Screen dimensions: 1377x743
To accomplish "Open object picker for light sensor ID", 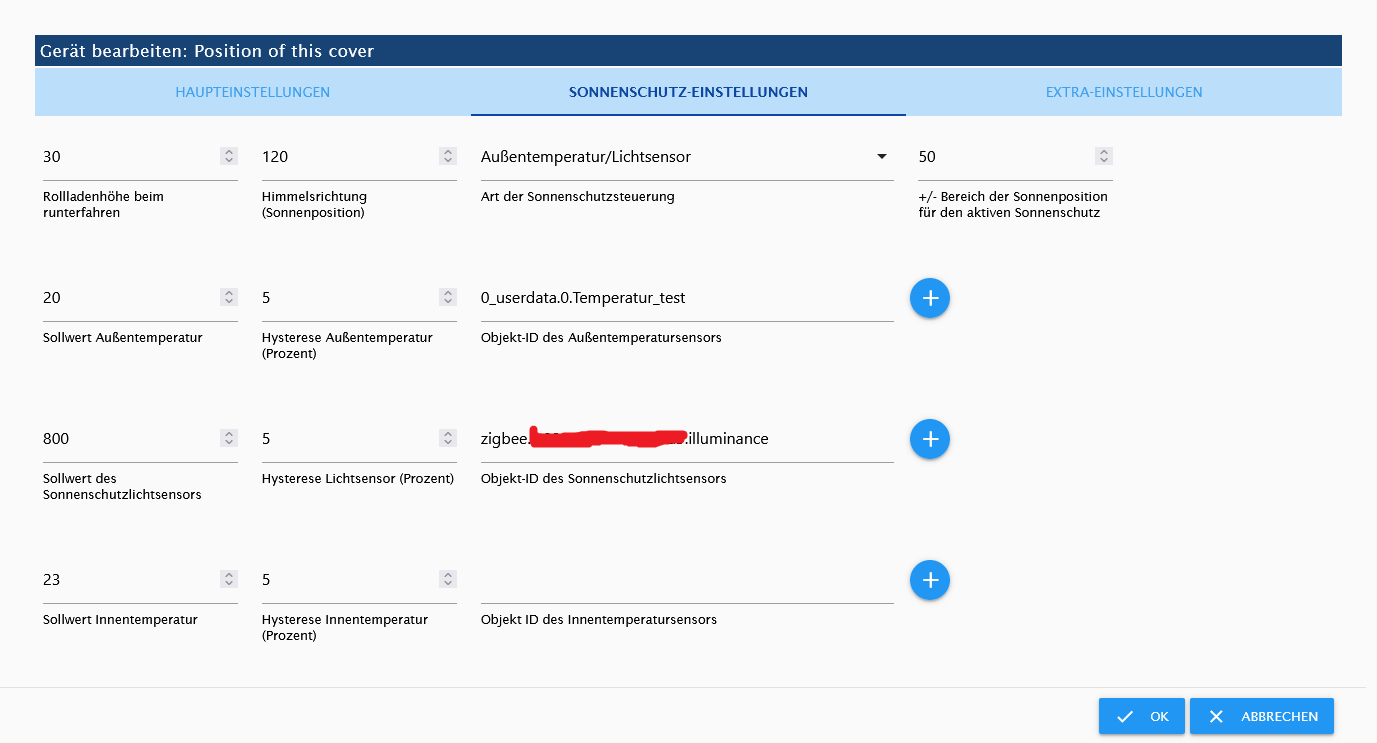I will (929, 439).
